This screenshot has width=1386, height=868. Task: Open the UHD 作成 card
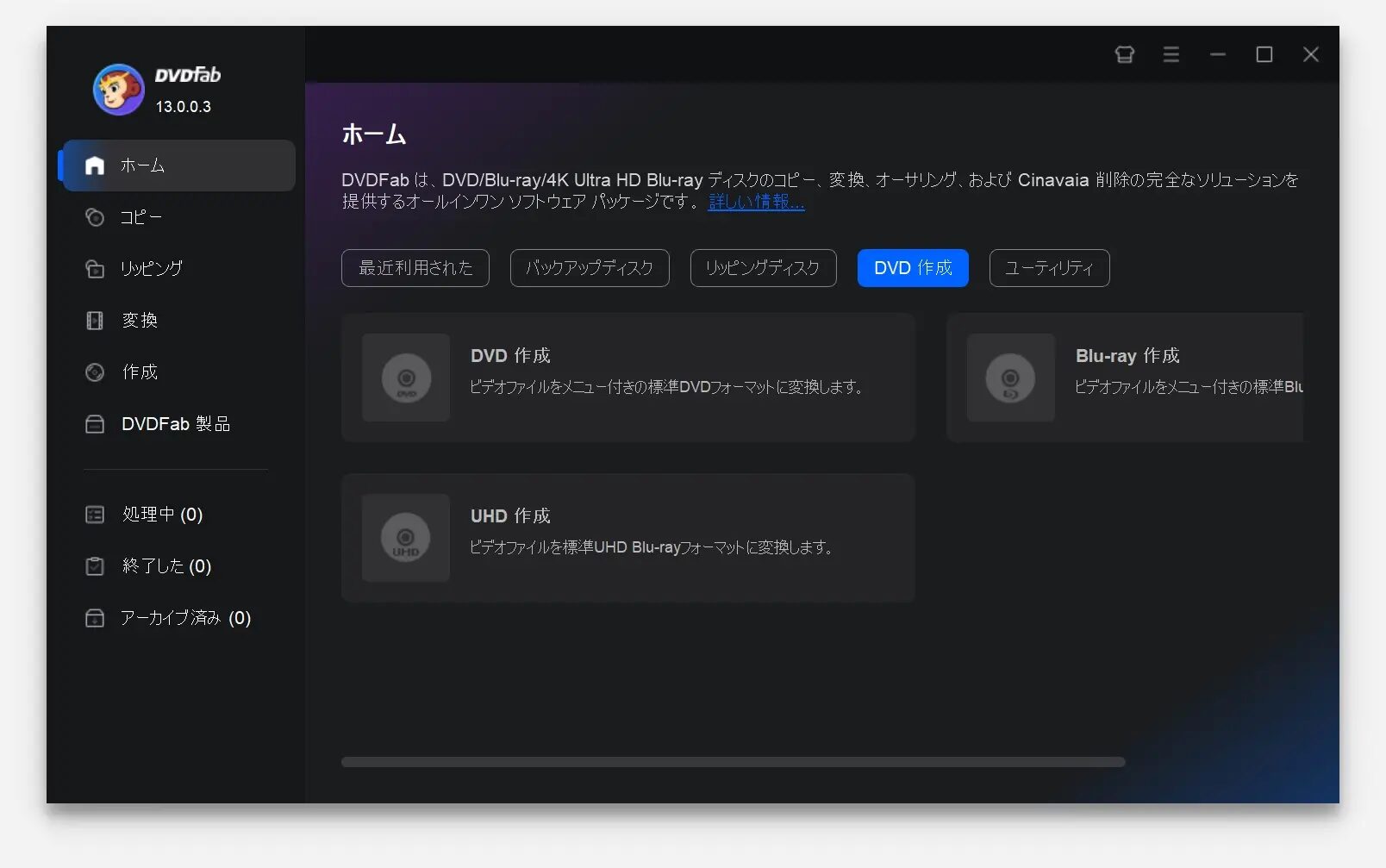pos(627,537)
